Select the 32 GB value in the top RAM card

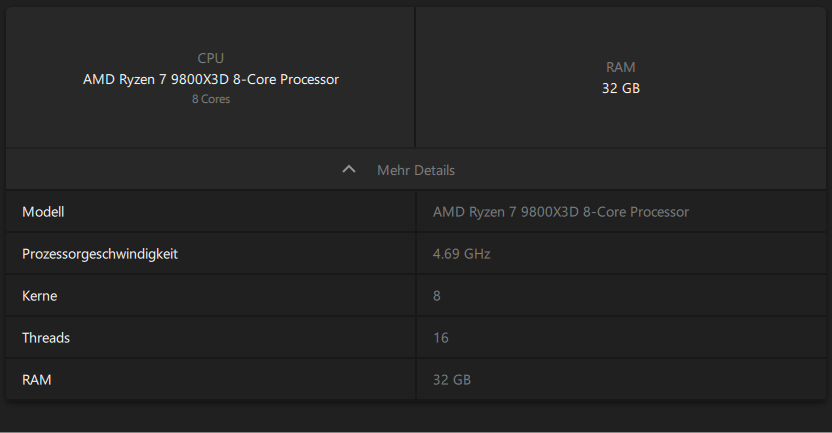pyautogui.click(x=620, y=88)
